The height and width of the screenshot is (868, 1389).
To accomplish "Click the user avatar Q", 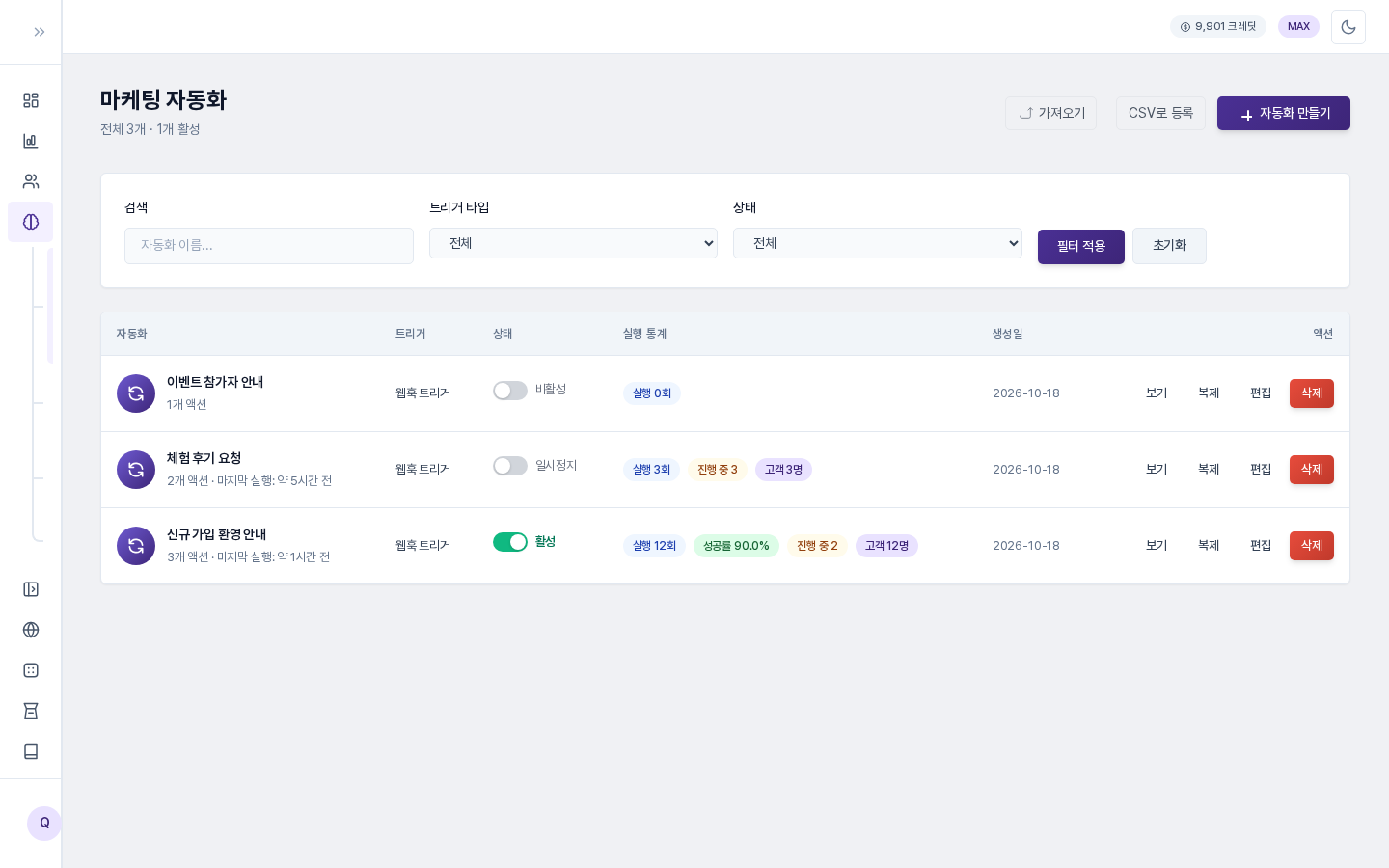I will [x=44, y=824].
